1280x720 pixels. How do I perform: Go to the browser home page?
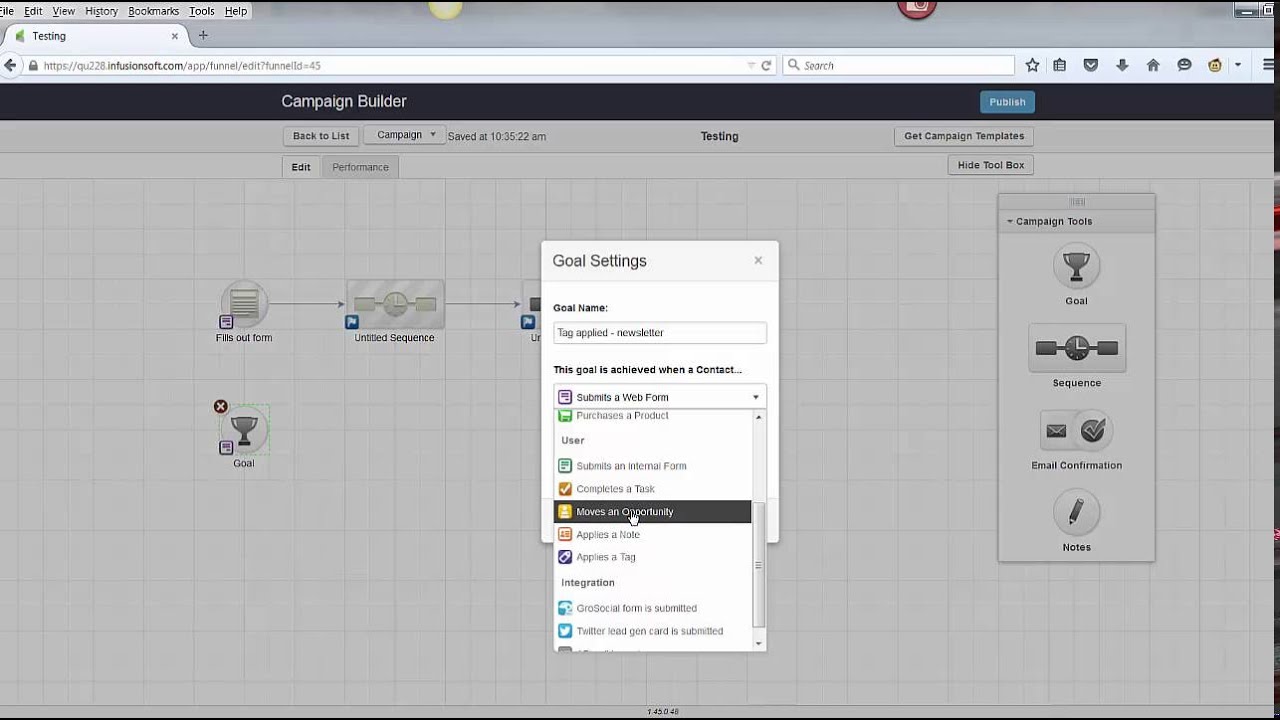click(x=1153, y=65)
